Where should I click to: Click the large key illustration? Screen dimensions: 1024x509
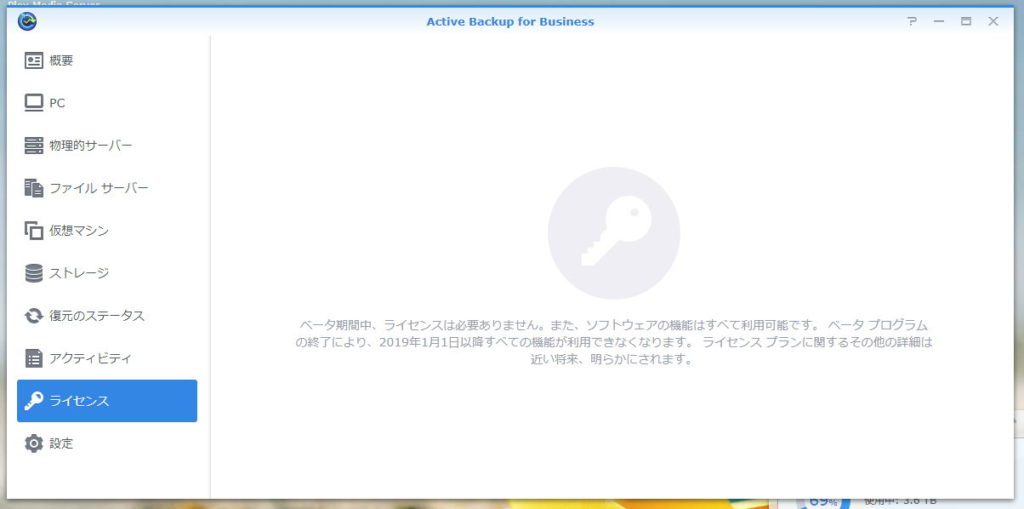[x=614, y=233]
